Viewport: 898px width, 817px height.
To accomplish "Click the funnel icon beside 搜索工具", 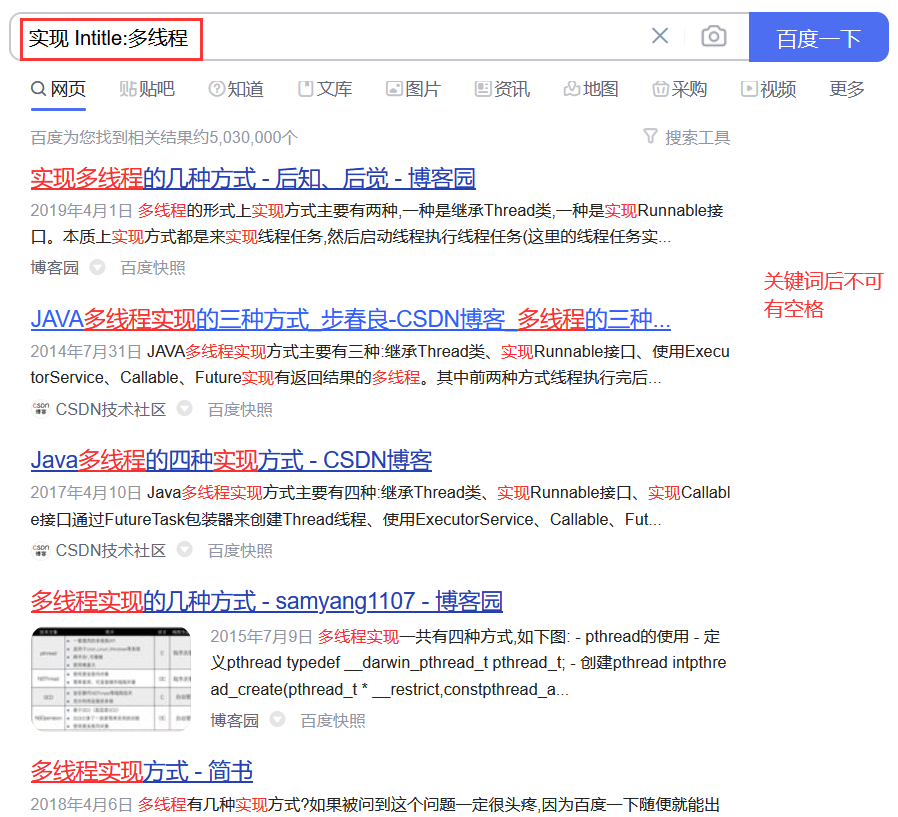I will coord(650,136).
